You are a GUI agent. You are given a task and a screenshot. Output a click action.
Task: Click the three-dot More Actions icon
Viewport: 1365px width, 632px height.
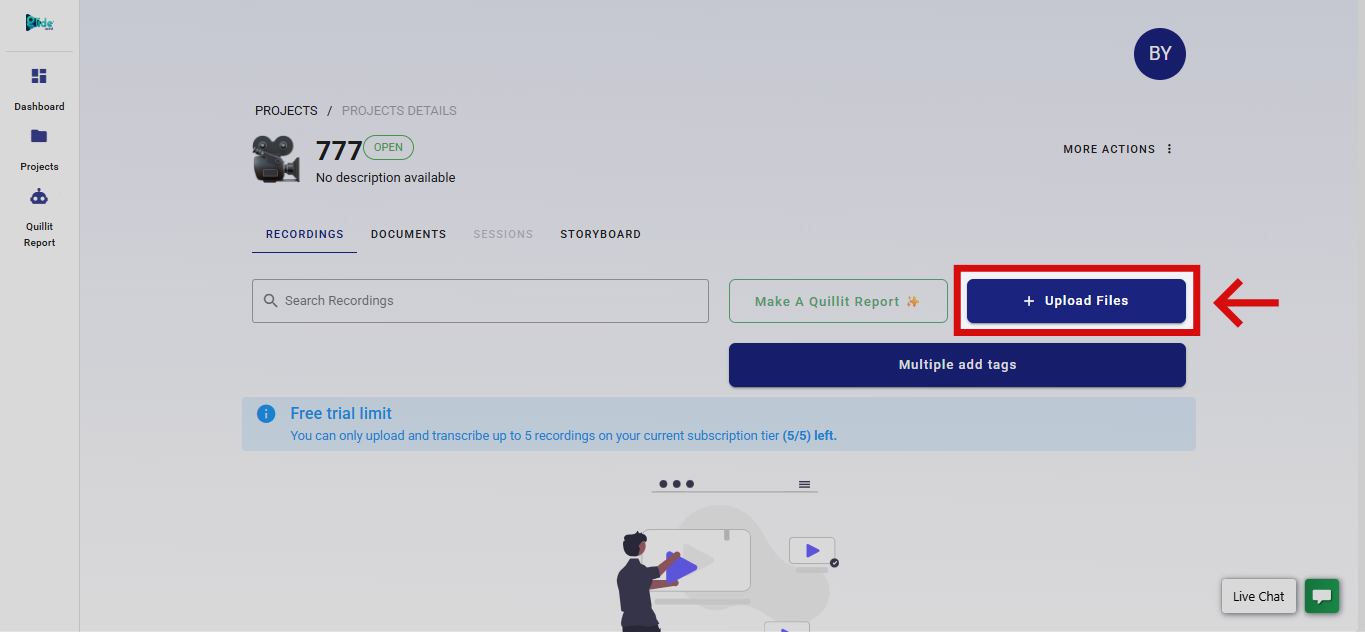coord(1169,149)
